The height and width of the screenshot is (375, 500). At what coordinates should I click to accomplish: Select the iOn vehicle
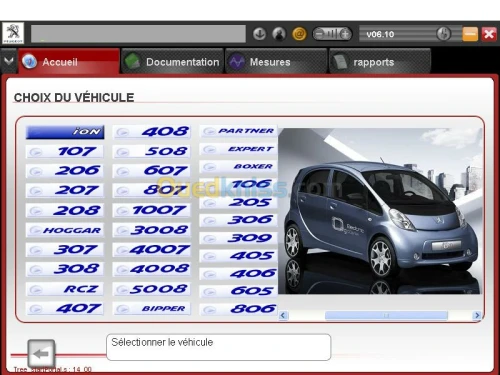[x=65, y=132]
